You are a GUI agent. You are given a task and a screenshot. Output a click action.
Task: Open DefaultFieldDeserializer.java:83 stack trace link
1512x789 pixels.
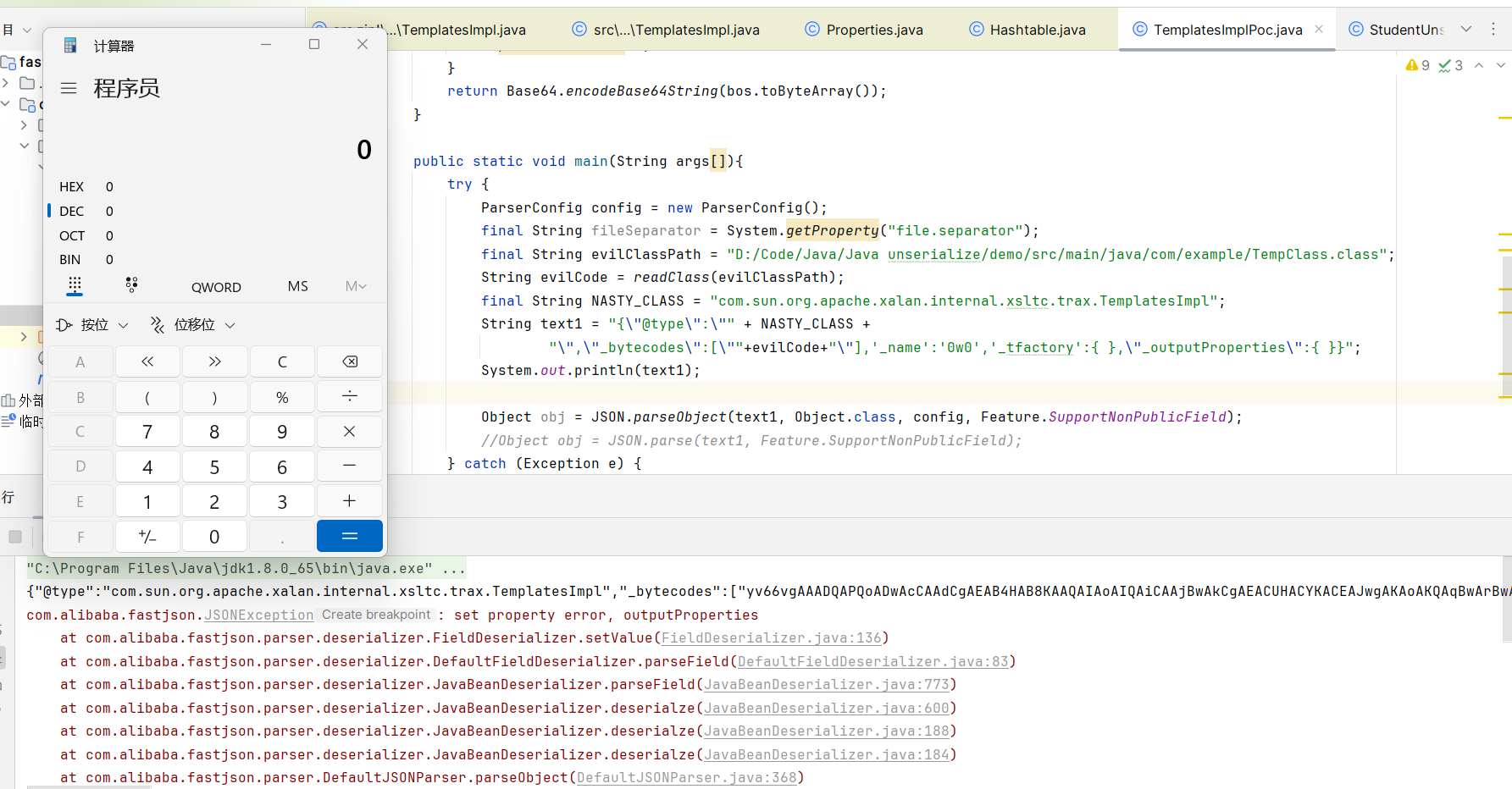pyautogui.click(x=872, y=661)
